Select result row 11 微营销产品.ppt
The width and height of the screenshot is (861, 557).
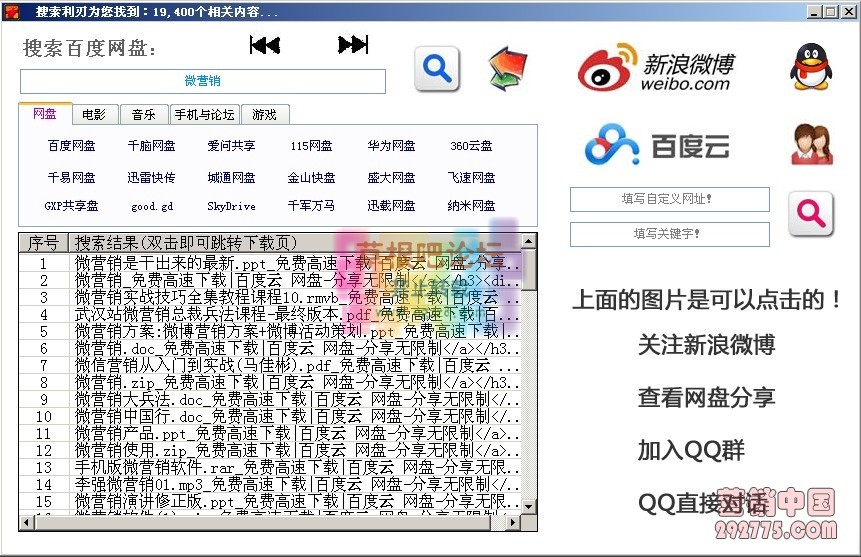click(270, 433)
